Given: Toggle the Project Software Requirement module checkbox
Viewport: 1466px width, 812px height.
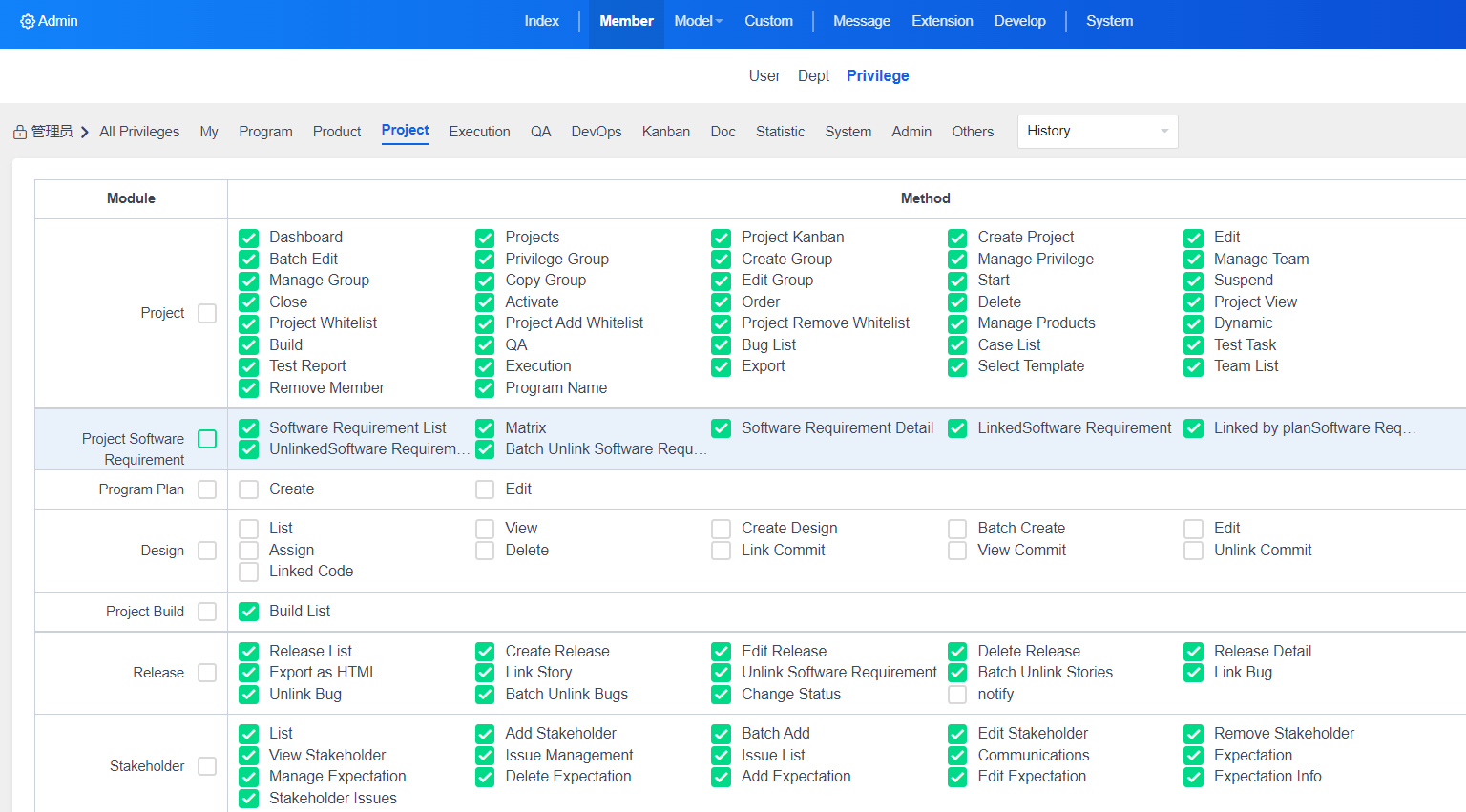Looking at the screenshot, I should coord(207,439).
